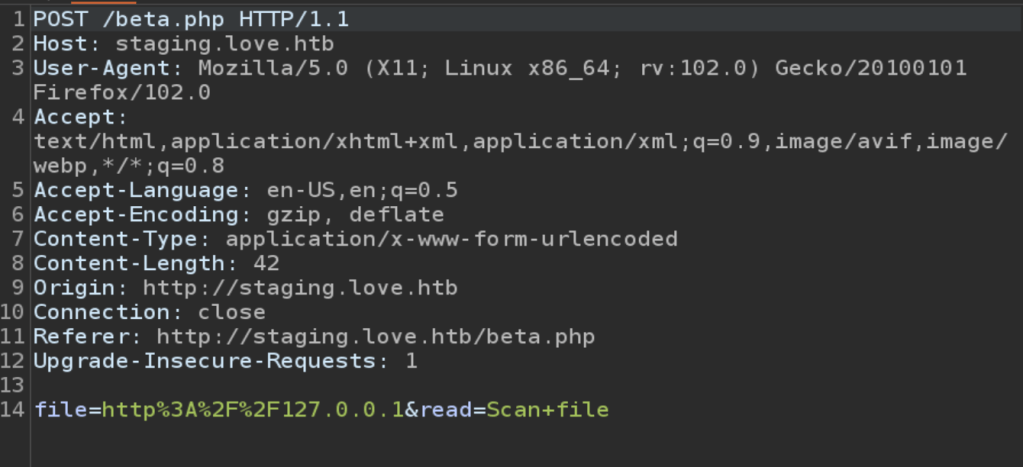The image size is (1023, 467).
Task: Click the Content-Length value 42
Action: [266, 263]
